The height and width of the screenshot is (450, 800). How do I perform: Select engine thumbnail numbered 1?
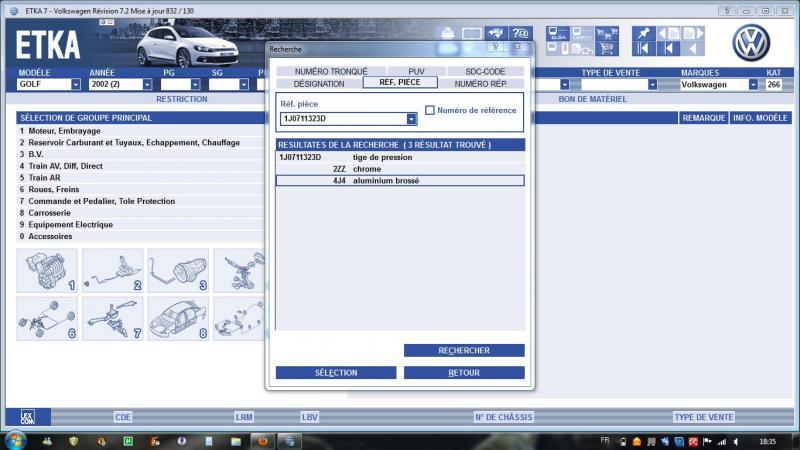point(47,270)
